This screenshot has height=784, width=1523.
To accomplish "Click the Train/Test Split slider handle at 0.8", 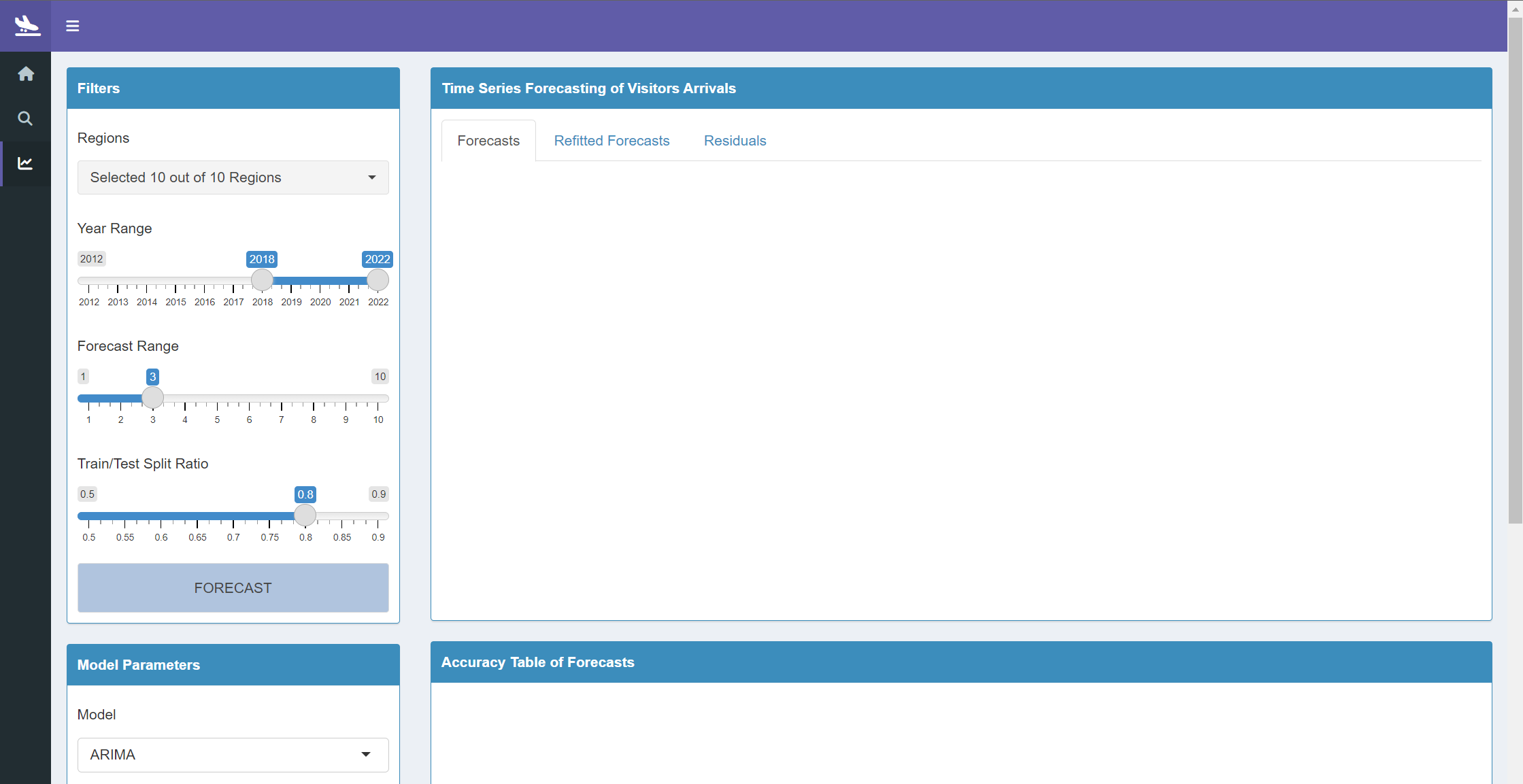I will [305, 515].
